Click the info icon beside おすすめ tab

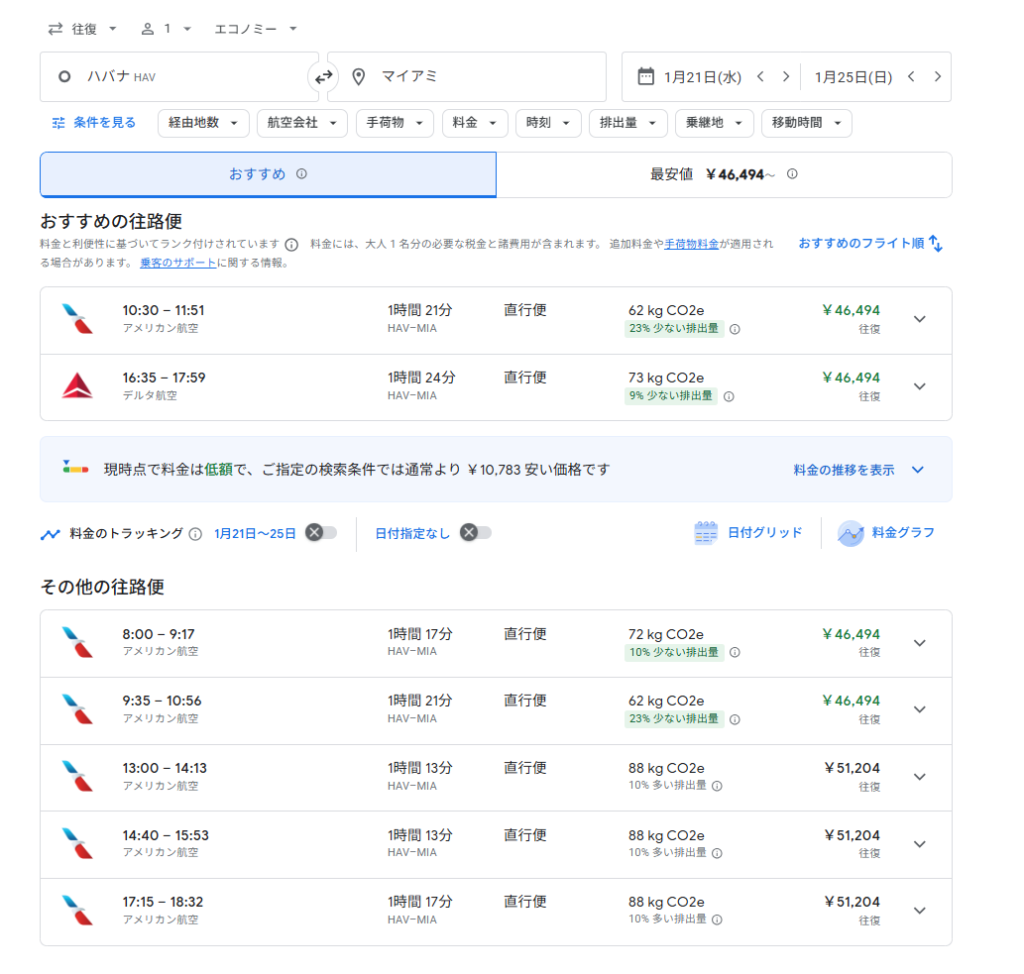coord(302,174)
